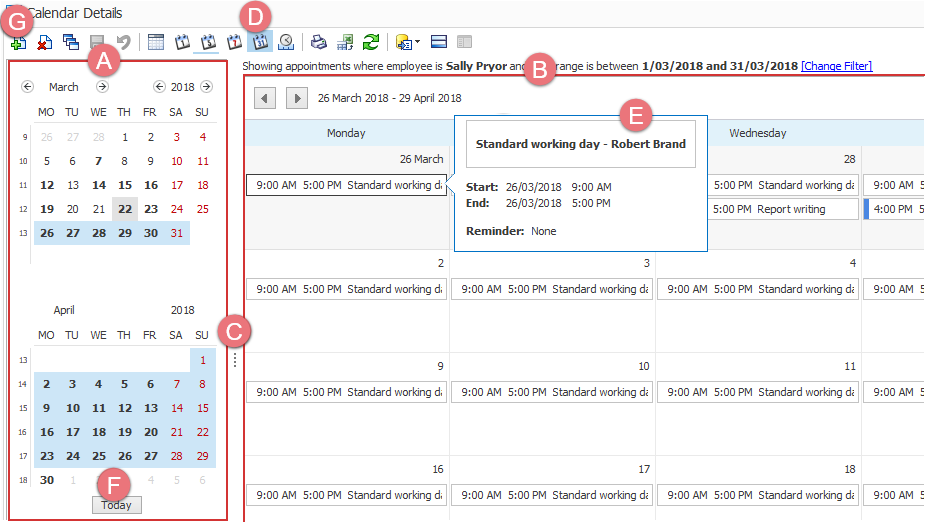Click the splitter handle dots between panels
This screenshot has width=925, height=522.
click(235, 360)
